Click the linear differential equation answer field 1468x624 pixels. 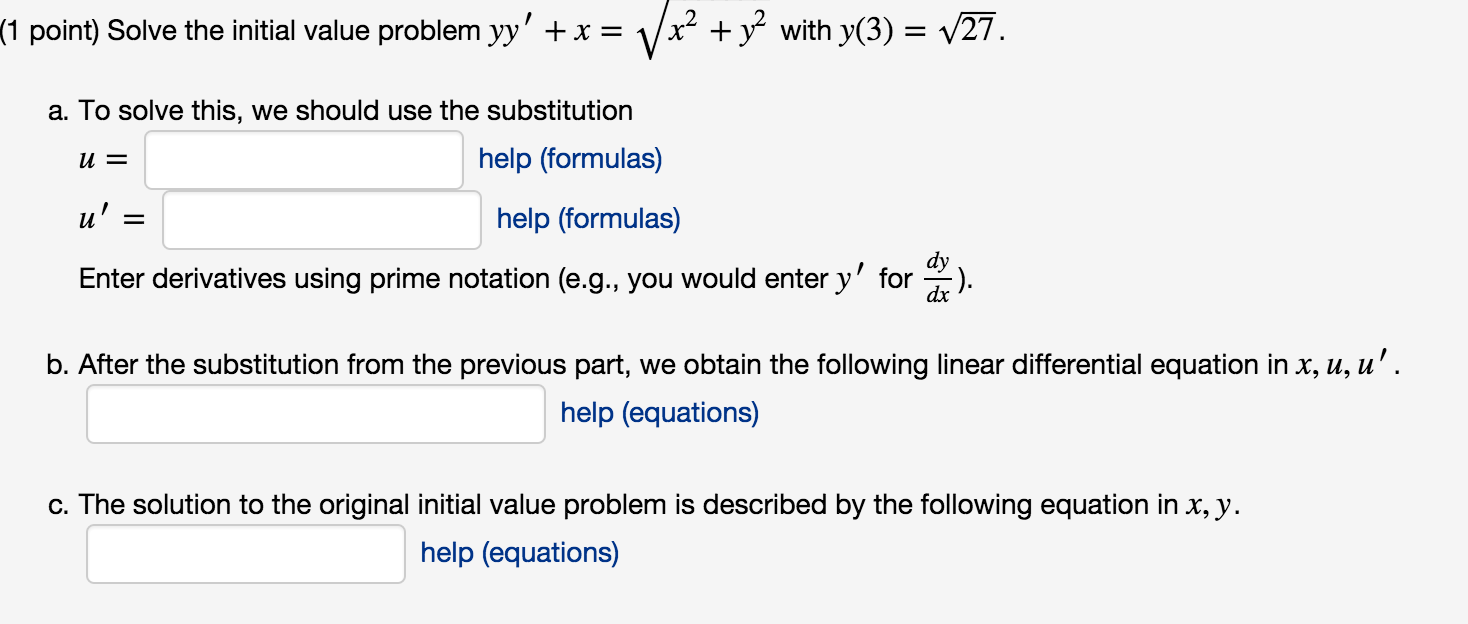(x=315, y=412)
